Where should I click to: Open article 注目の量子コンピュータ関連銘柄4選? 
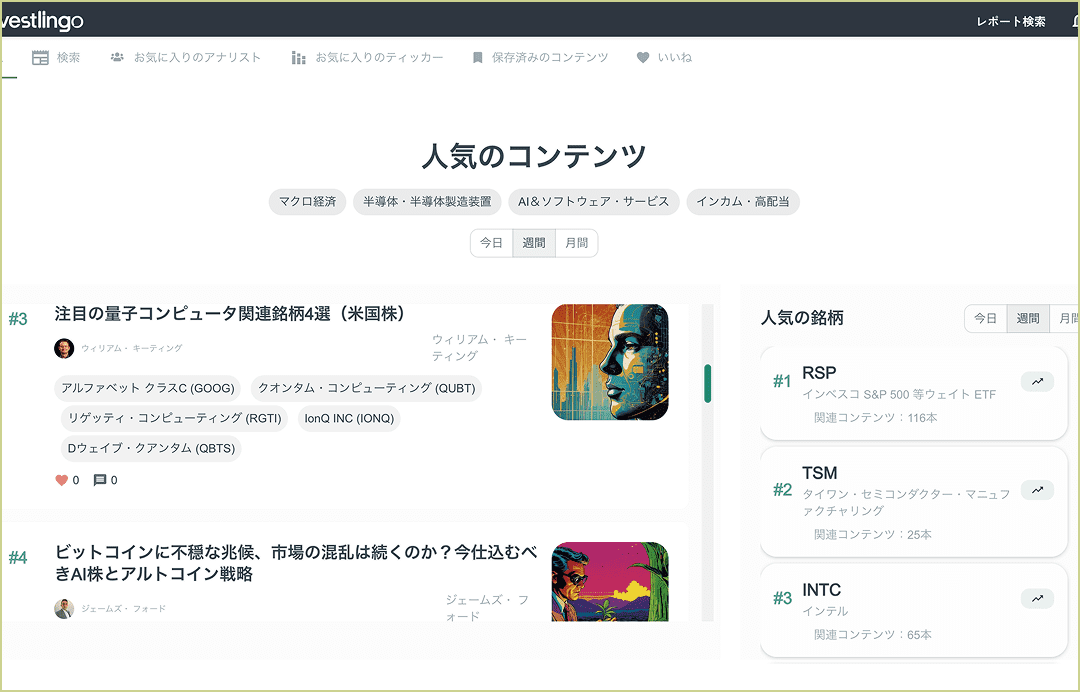[230, 314]
